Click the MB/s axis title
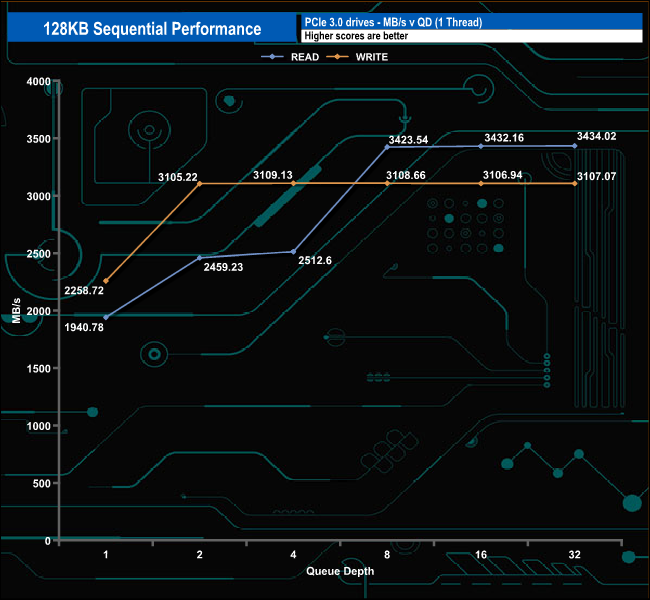Viewport: 650px width, 600px height. click(16, 310)
